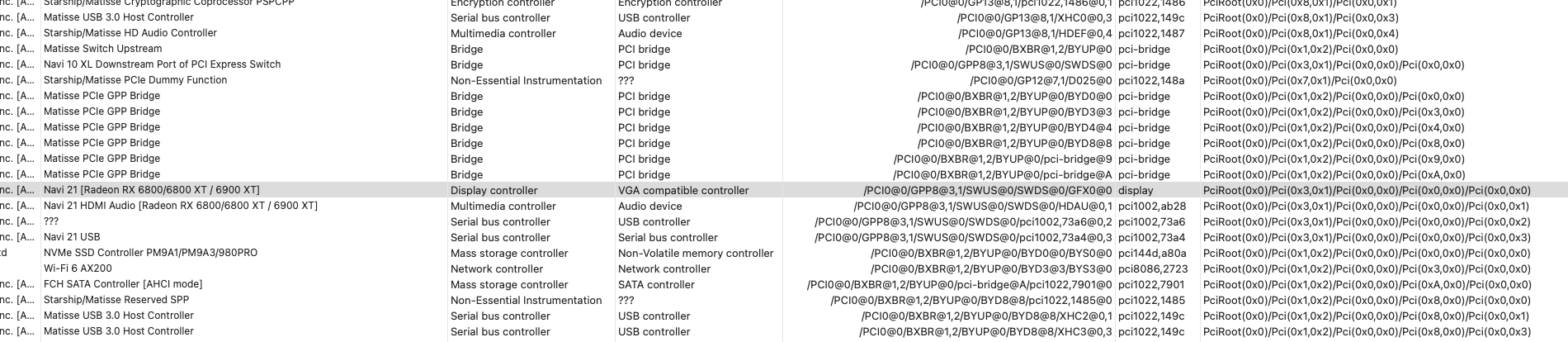The width and height of the screenshot is (1568, 342).
Task: Click the Navi 21 HDMI Audio device
Action: (180, 206)
